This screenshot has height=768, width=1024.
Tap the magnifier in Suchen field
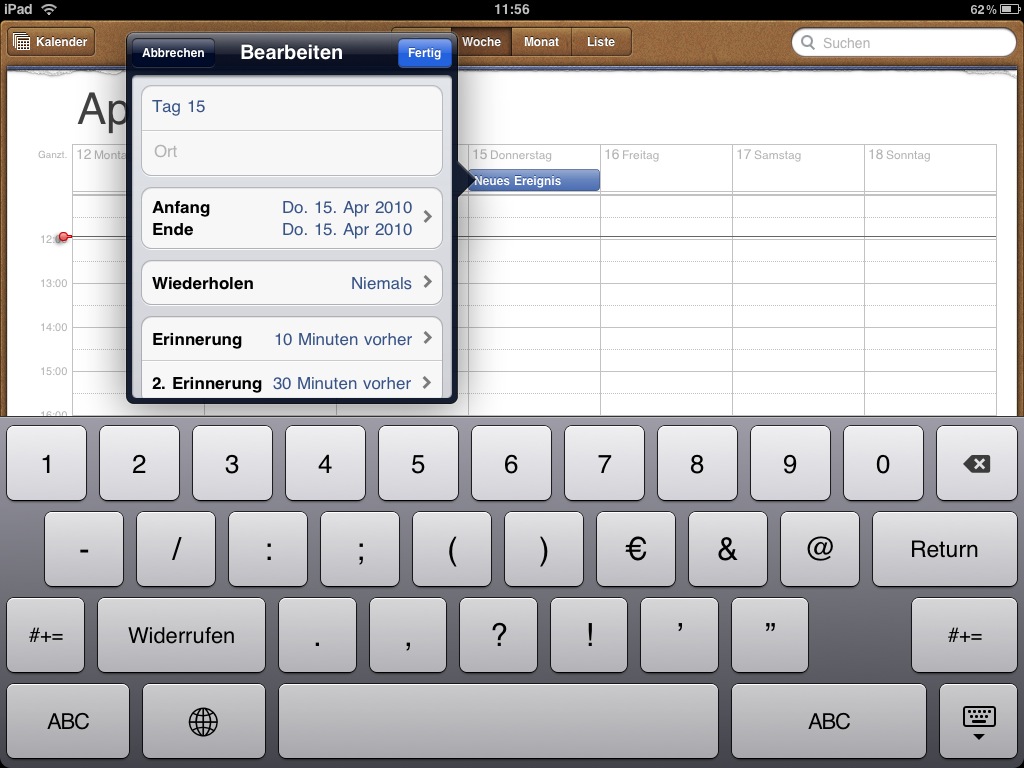(808, 43)
